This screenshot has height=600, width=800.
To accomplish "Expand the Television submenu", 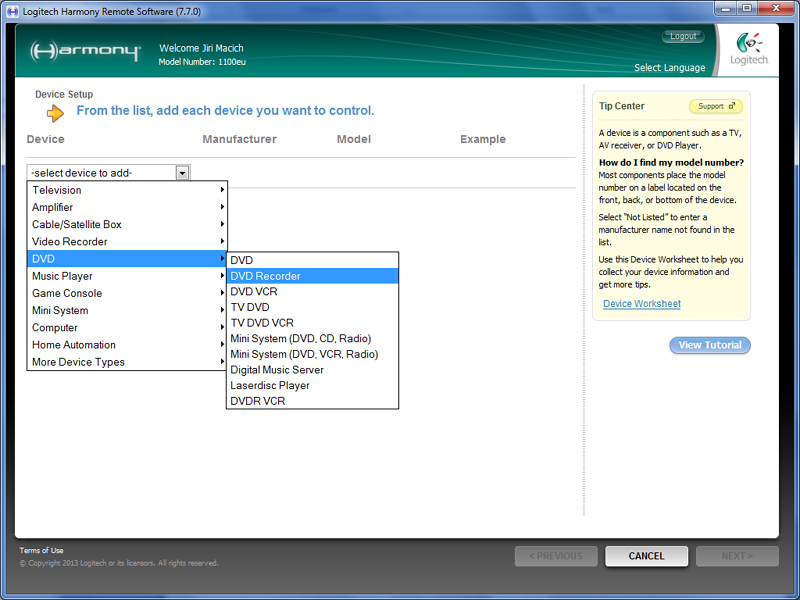I will click(127, 190).
